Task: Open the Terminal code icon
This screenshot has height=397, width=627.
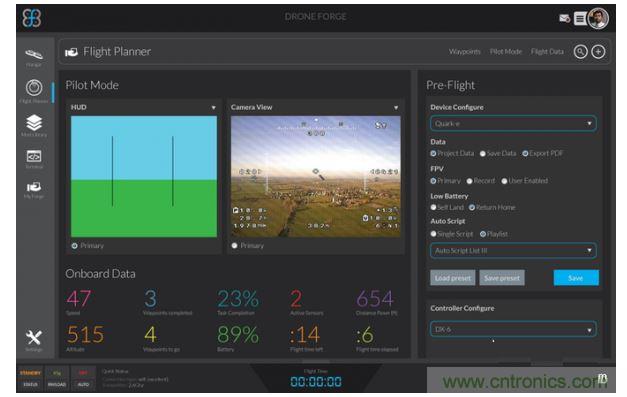Action: coord(34,156)
